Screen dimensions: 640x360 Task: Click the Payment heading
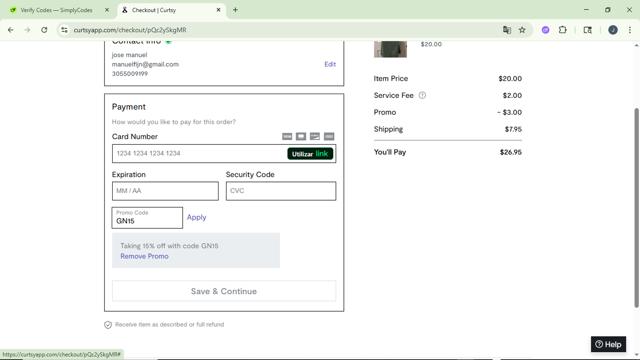click(129, 107)
